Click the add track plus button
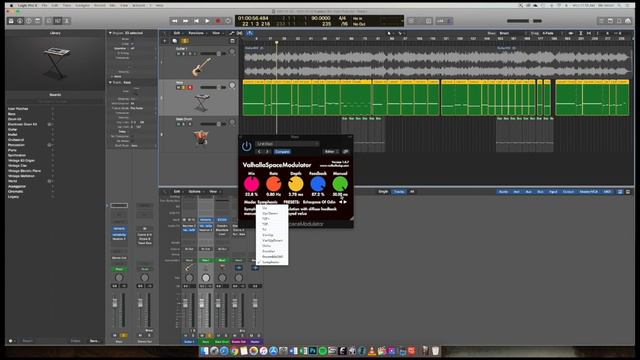Screen dimensions: 640x360 165,41
